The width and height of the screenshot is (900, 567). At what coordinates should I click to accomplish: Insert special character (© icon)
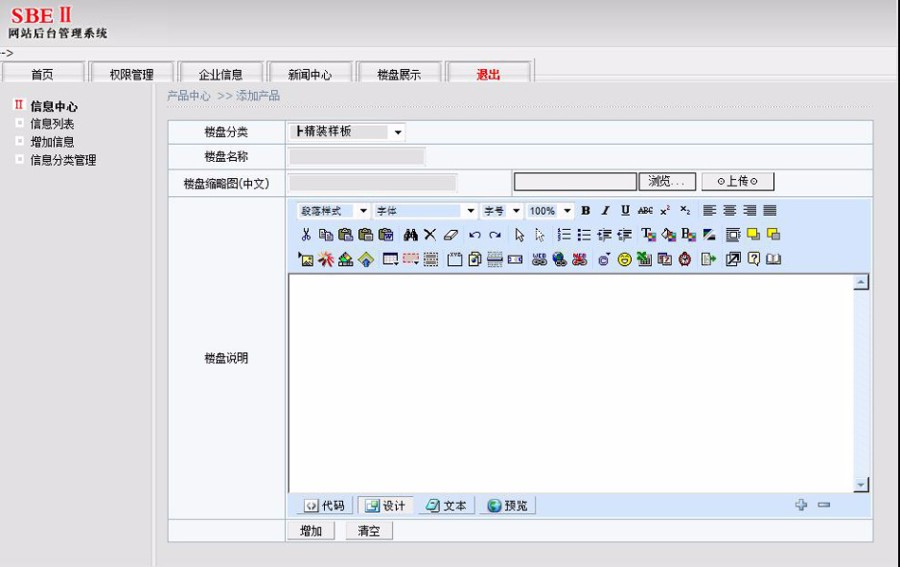coord(604,259)
